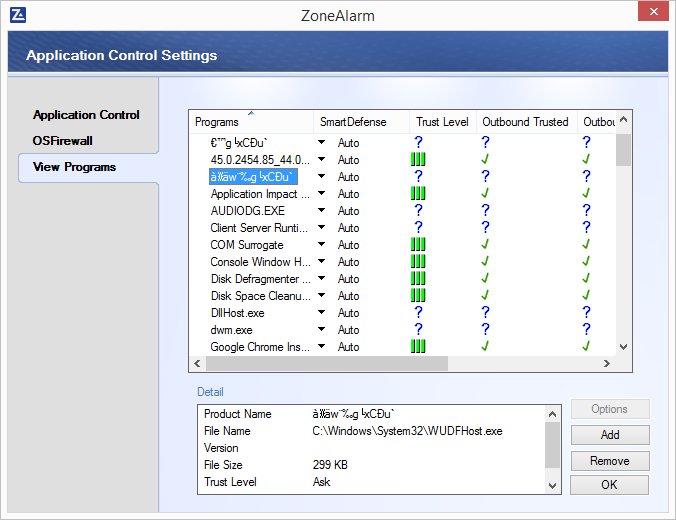676x520 pixels.
Task: Click Trust Level question mark for AUDIODG.EXE
Action: 418,210
